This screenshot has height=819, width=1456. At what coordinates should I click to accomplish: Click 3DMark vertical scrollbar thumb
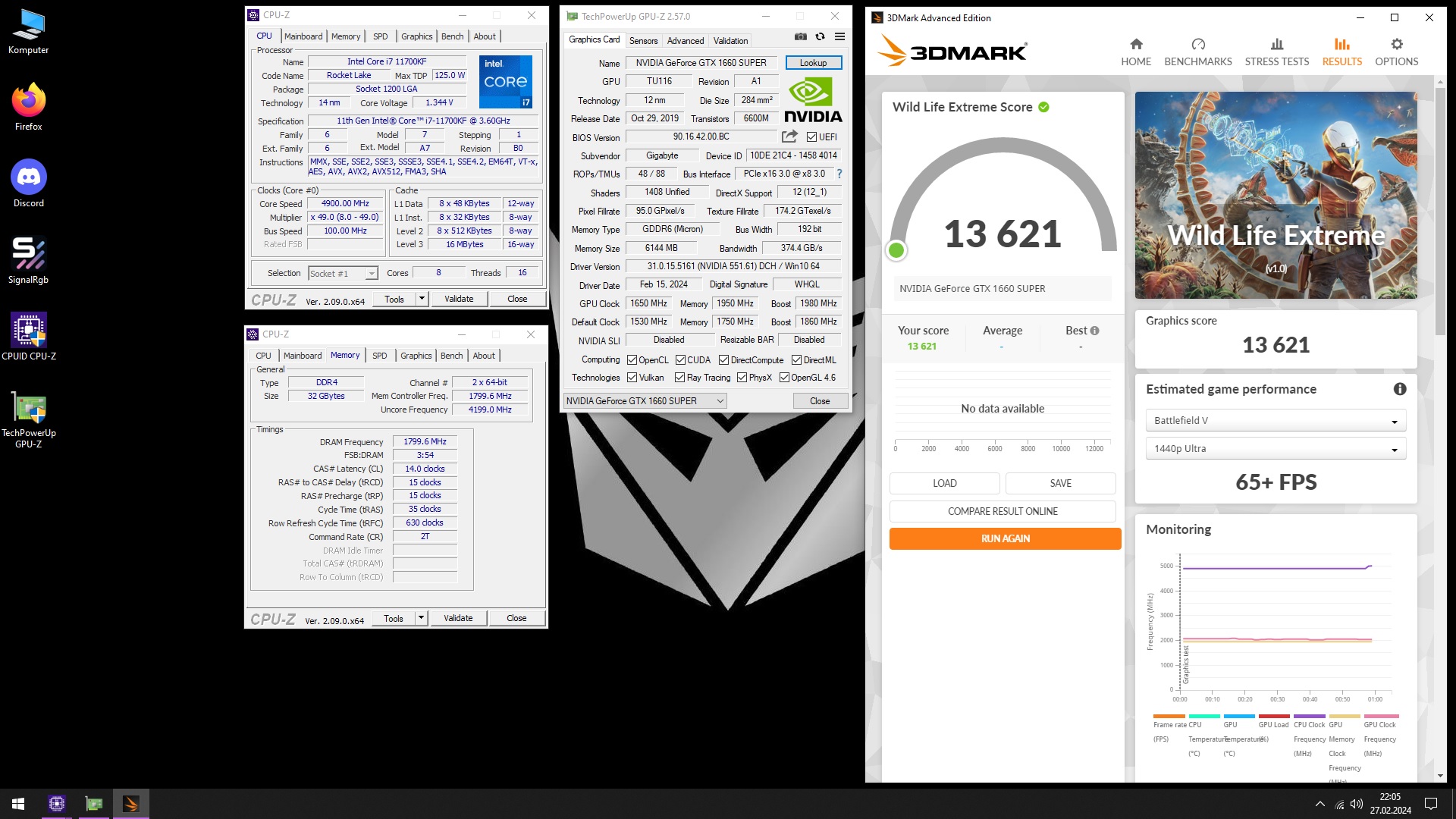pos(1440,211)
